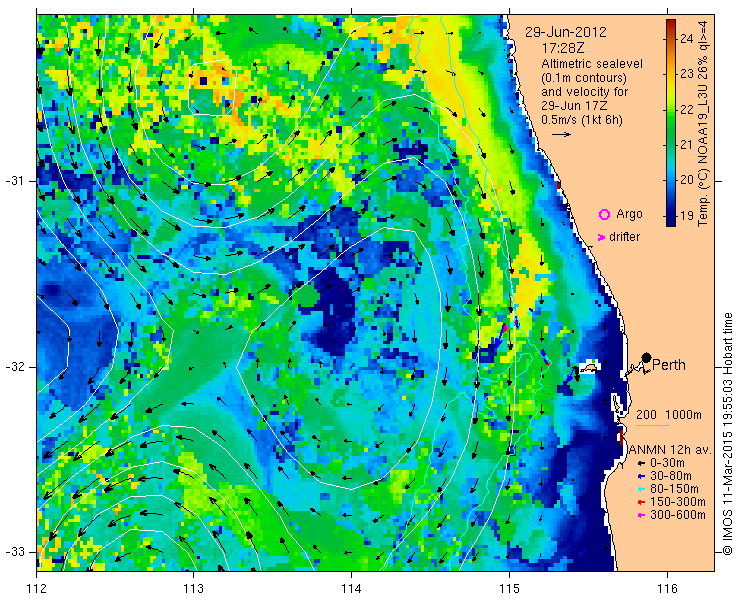Click the blue 30-80m legend arrow

click(641, 476)
